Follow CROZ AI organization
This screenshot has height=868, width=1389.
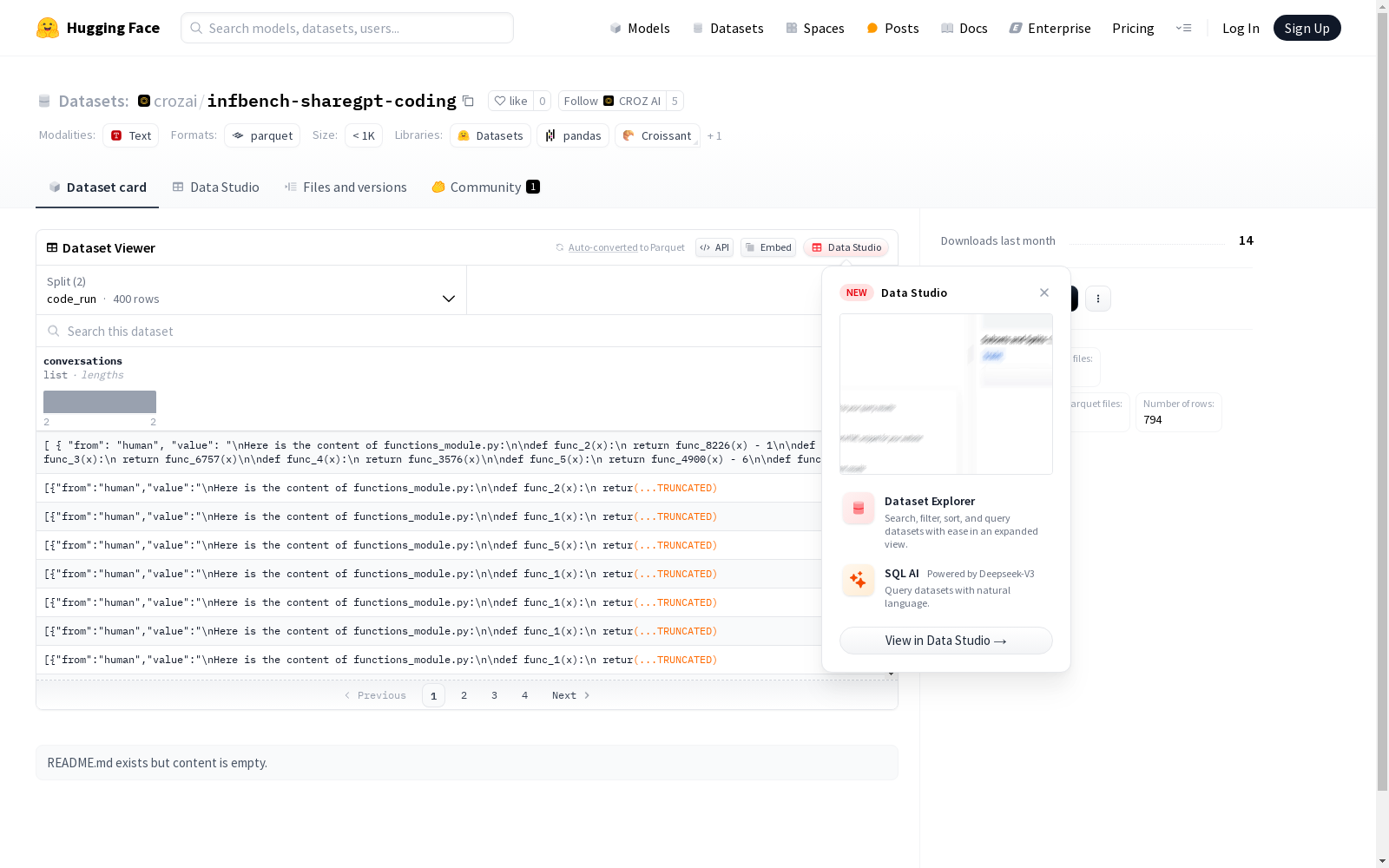tap(612, 101)
